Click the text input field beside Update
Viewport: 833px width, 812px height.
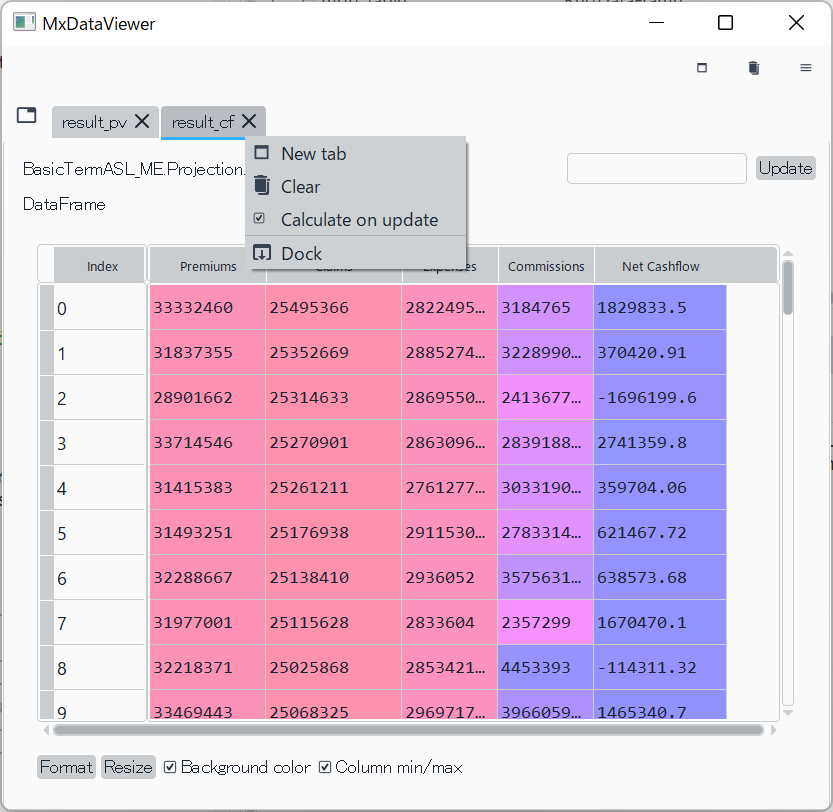point(656,168)
